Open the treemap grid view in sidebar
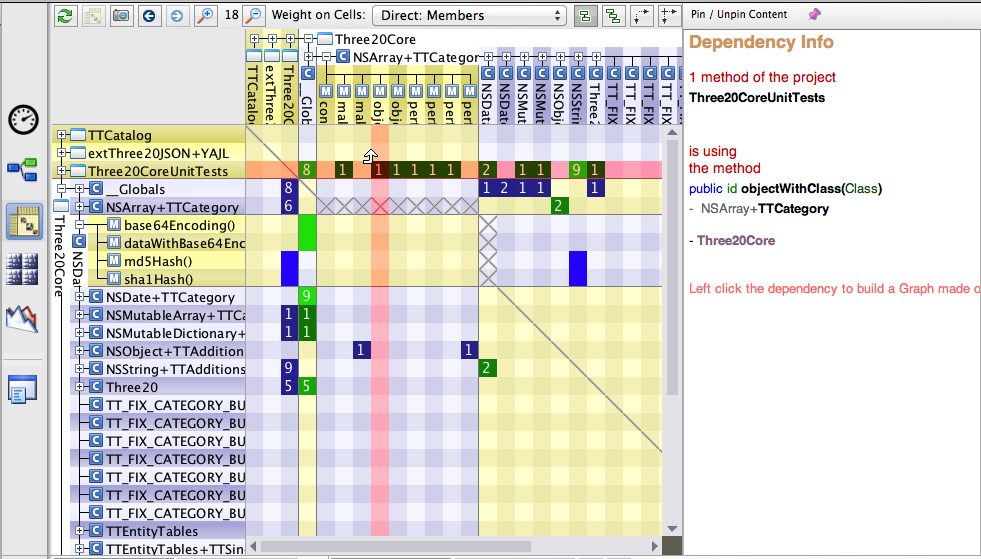Viewport: 981px width, 559px height. [22, 270]
